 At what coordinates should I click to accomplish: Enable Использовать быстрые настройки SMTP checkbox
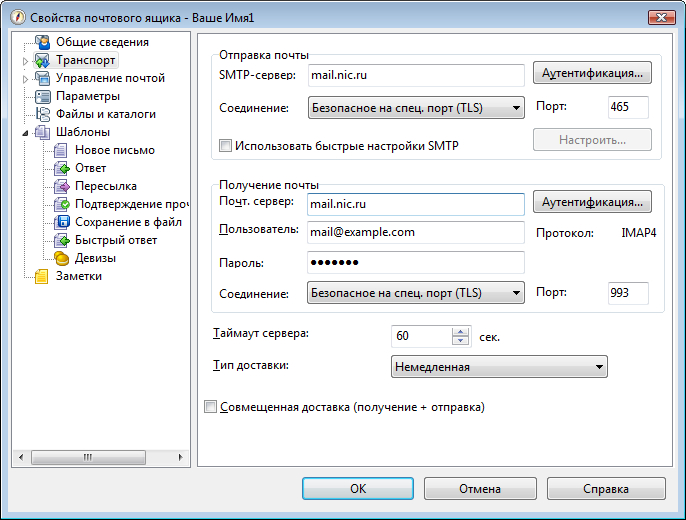pyautogui.click(x=225, y=146)
